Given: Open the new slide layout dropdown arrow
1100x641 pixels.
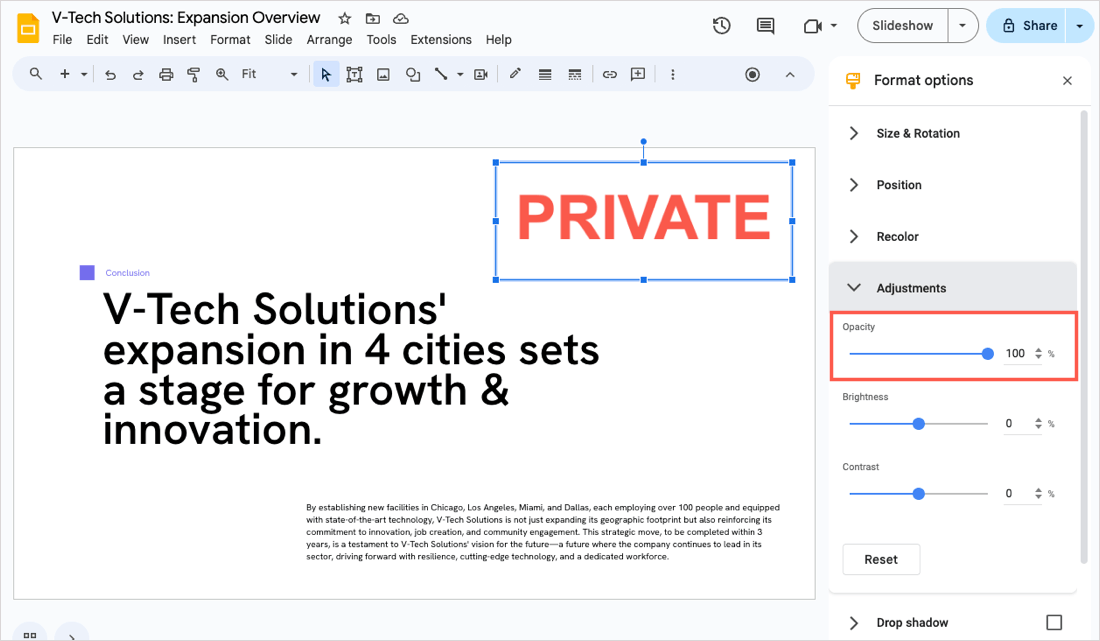Looking at the screenshot, I should pyautogui.click(x=84, y=74).
